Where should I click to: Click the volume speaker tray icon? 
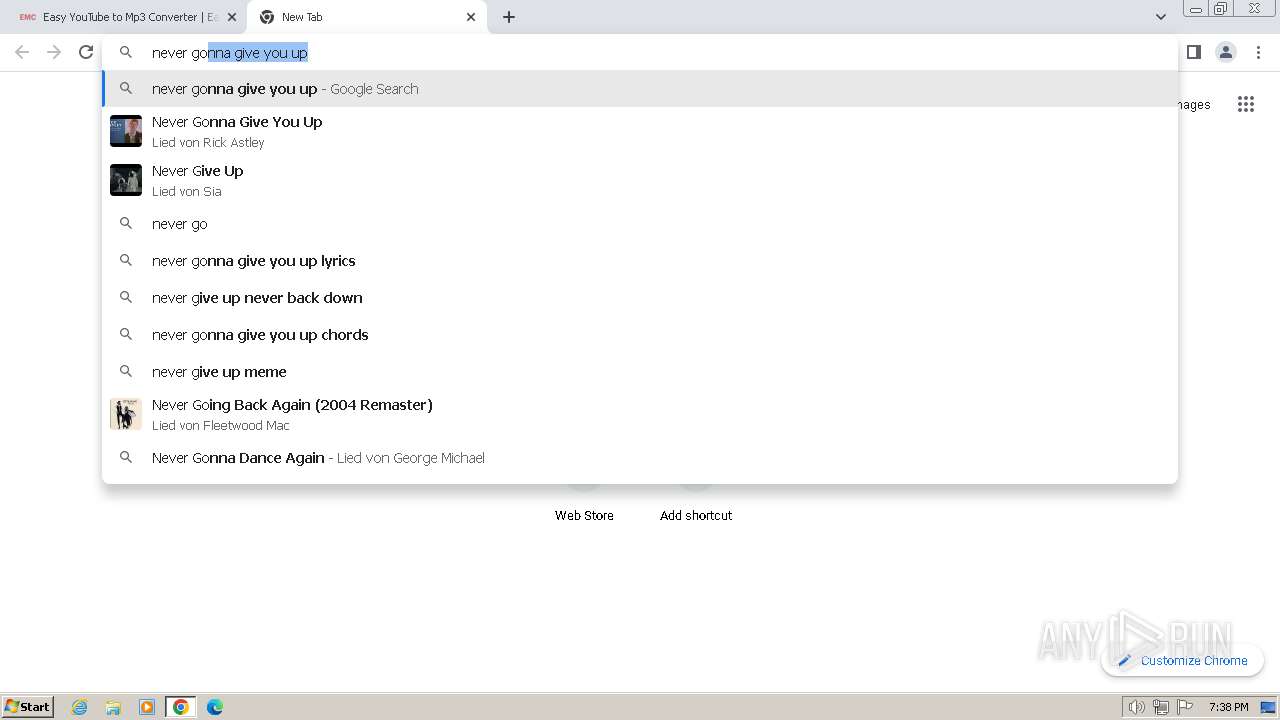click(1136, 707)
